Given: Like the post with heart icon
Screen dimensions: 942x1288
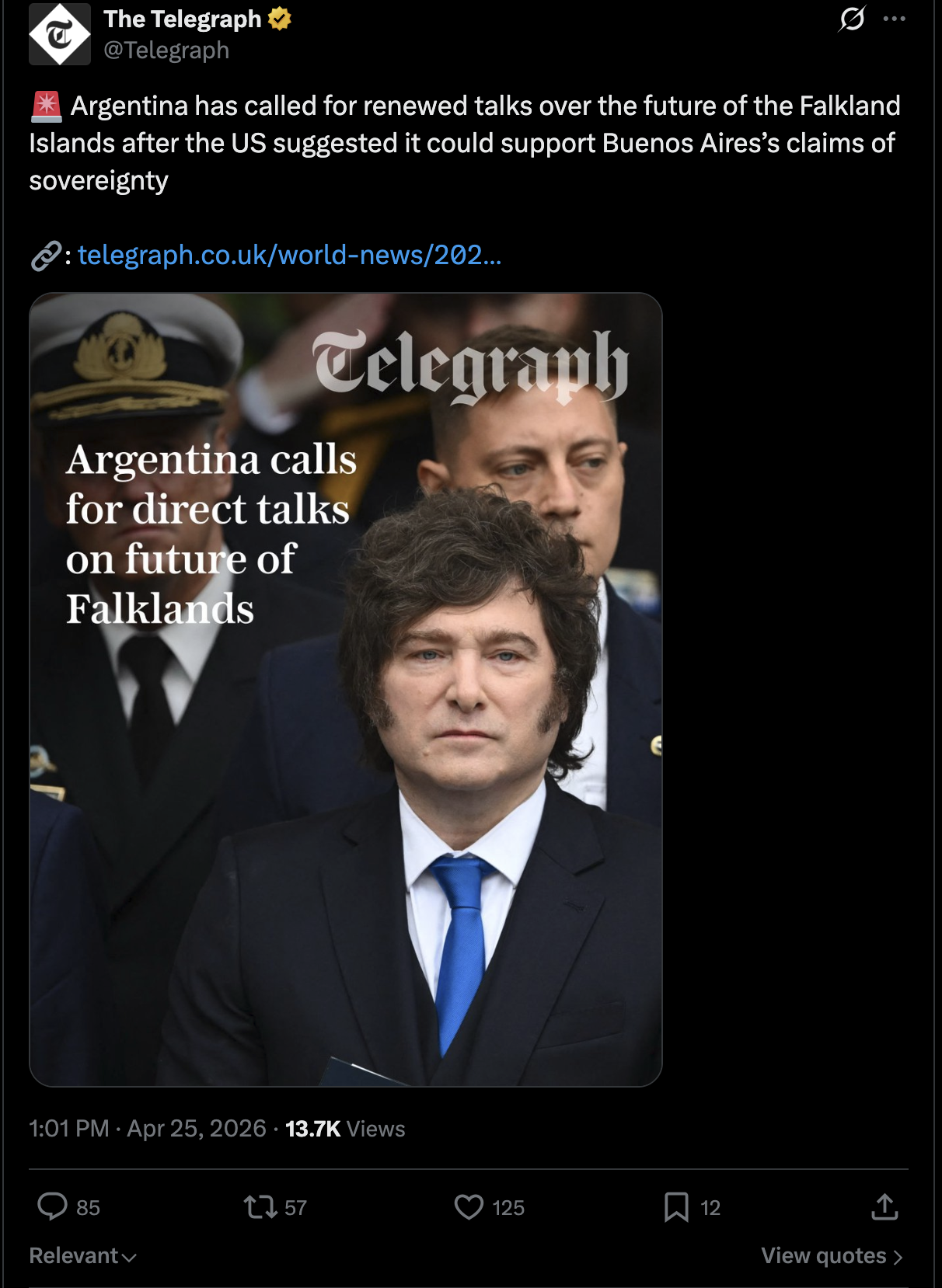Looking at the screenshot, I should 469,1206.
